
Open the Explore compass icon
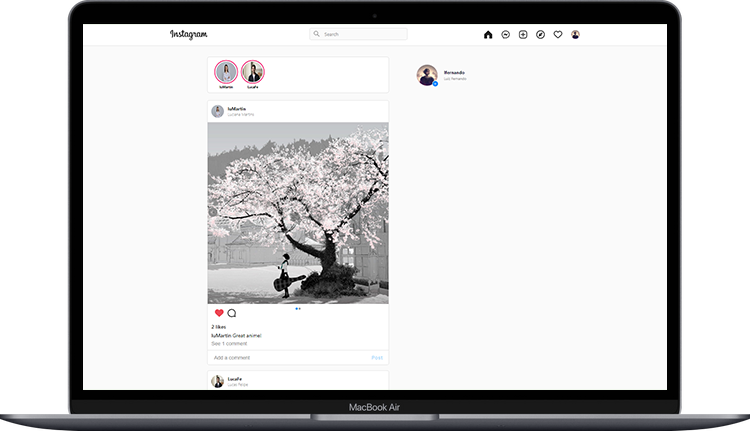pyautogui.click(x=540, y=34)
